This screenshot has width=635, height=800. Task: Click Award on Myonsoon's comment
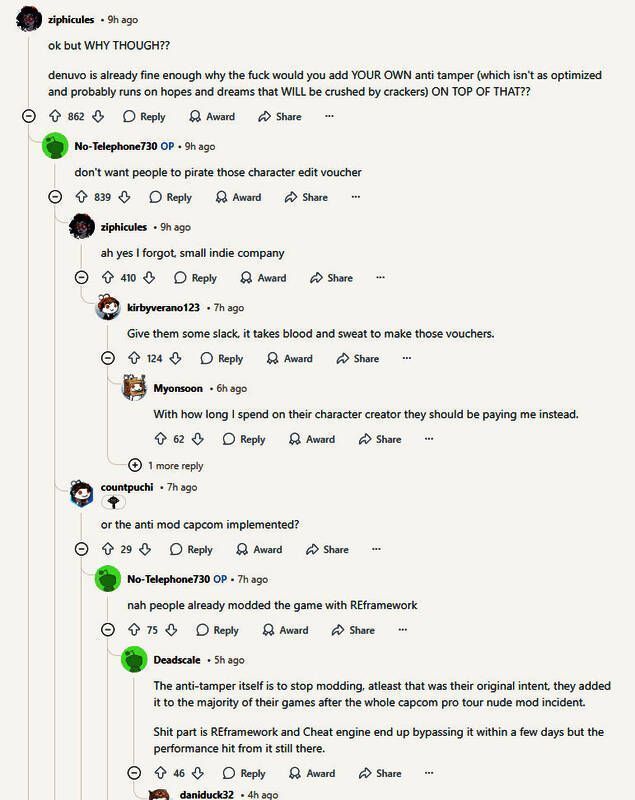(x=311, y=439)
